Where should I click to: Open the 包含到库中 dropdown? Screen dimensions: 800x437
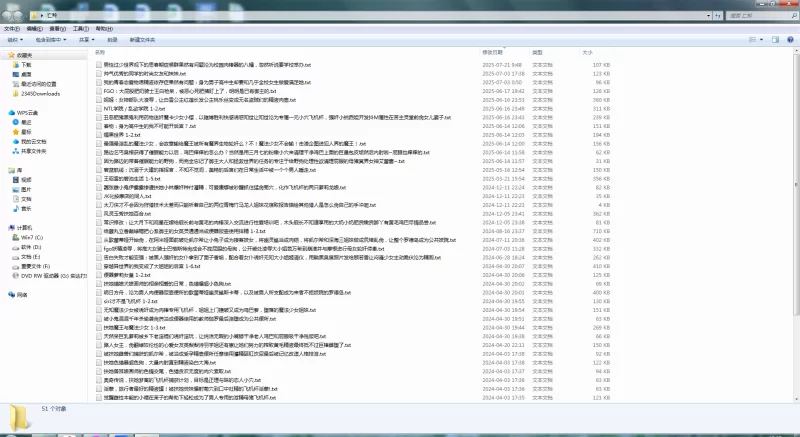tap(51, 39)
